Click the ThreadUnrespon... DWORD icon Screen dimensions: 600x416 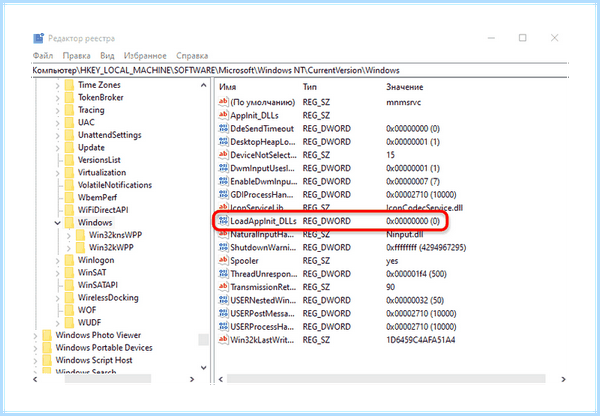[223, 273]
